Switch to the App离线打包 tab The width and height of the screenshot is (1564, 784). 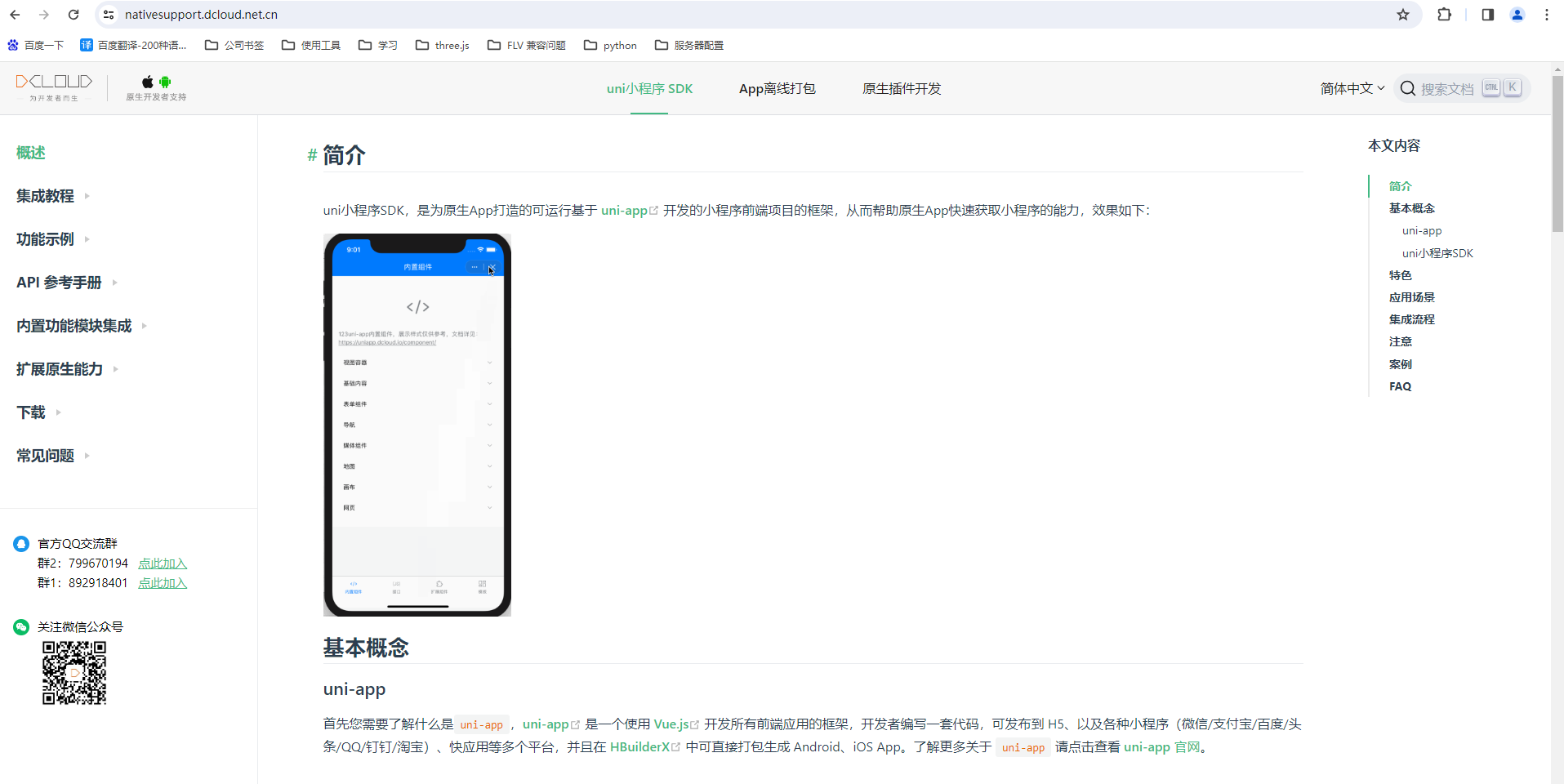point(778,88)
